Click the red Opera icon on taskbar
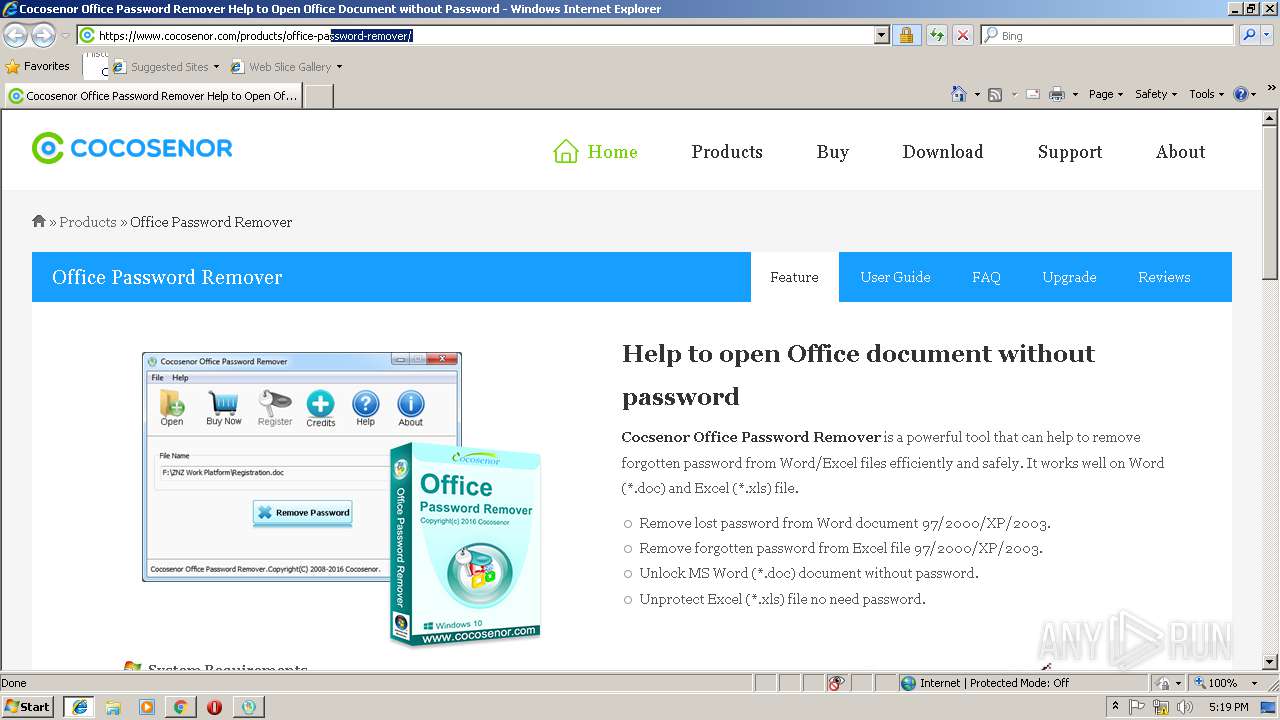Viewport: 1280px width, 720px height. tap(214, 707)
